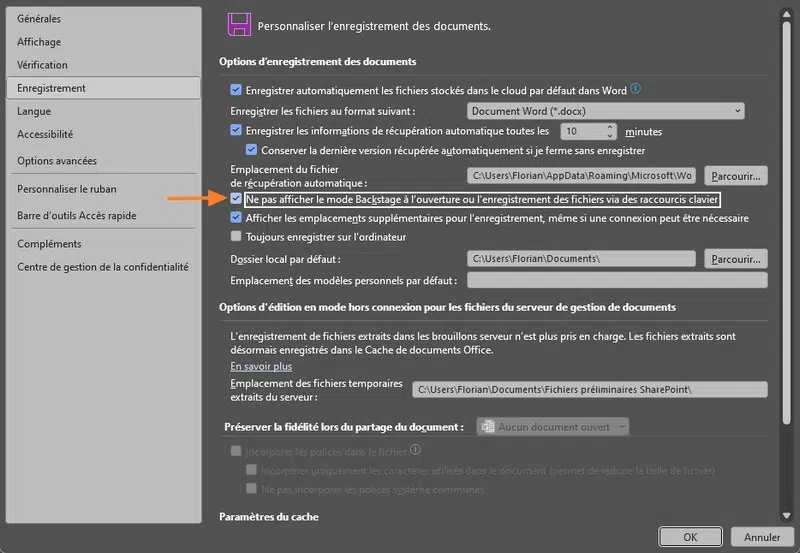Click the Paramètres du cache heading

tap(269, 517)
